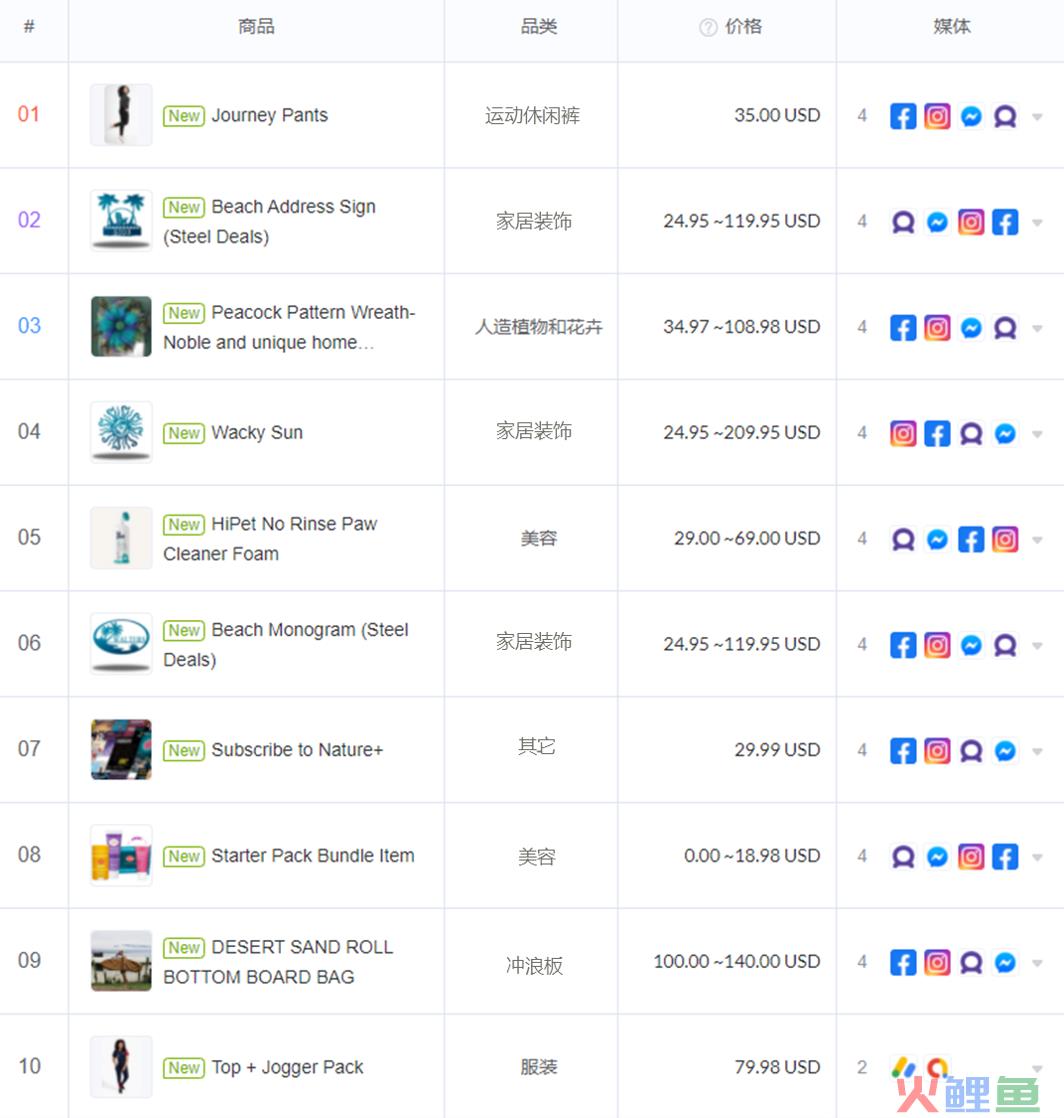Expand media dropdown for DESERT SAND ROLL row
This screenshot has height=1118, width=1064.
1038,963
